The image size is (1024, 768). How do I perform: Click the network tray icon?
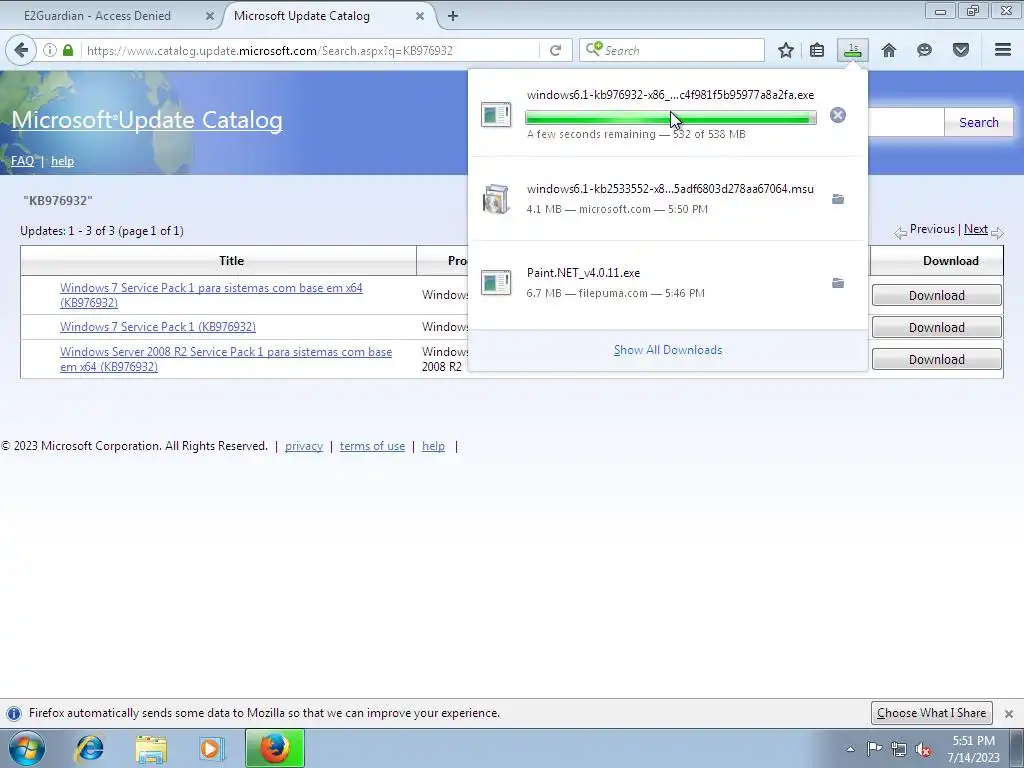pos(899,749)
